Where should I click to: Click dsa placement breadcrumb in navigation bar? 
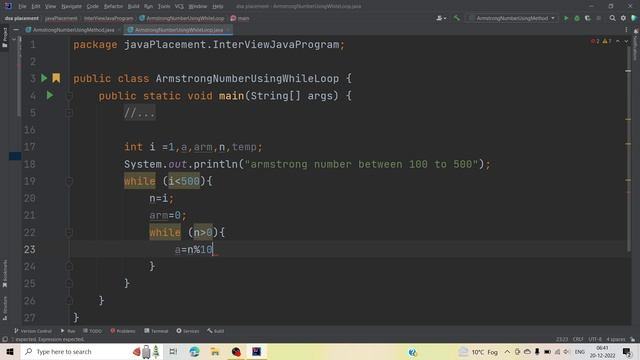[x=22, y=18]
